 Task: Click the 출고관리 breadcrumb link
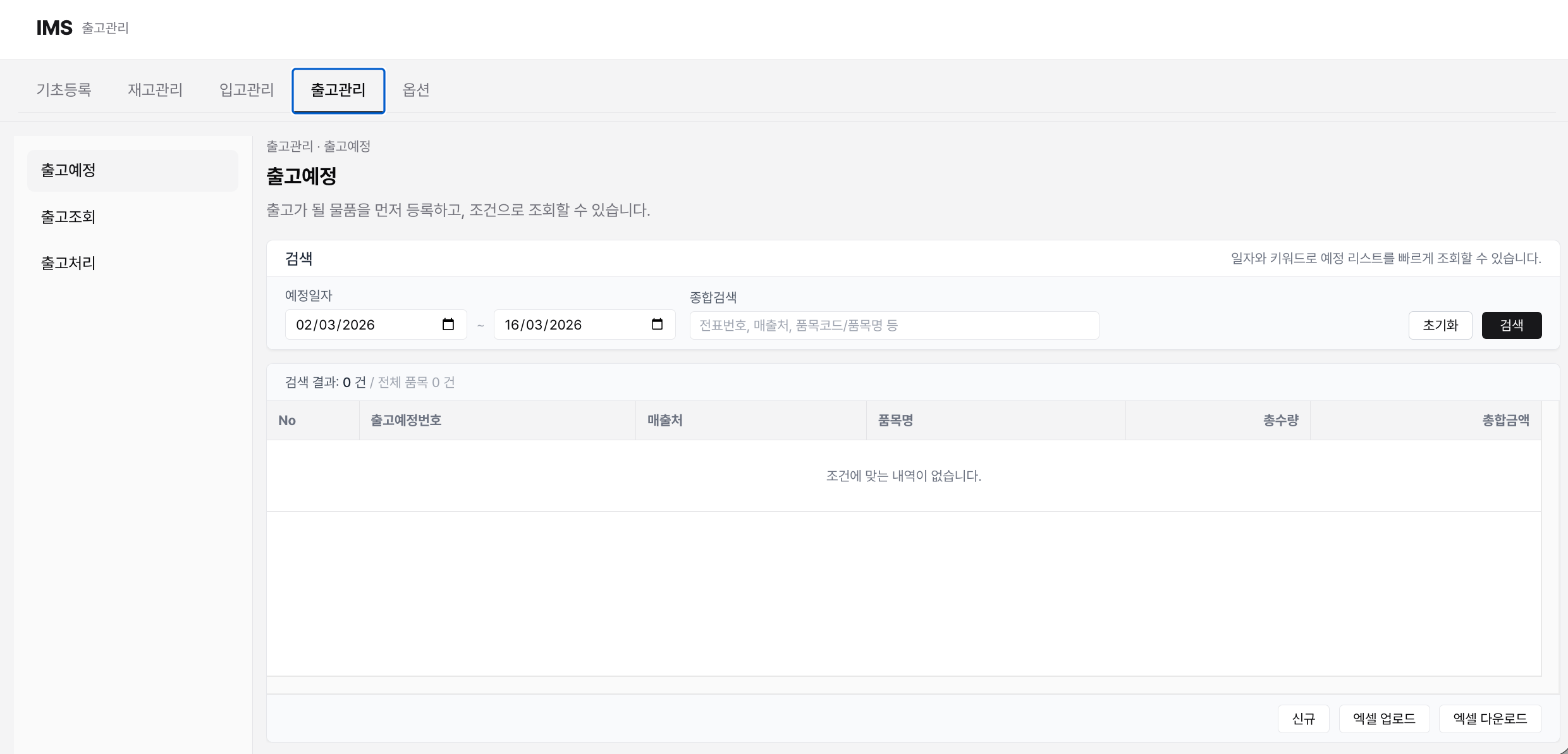[x=289, y=146]
